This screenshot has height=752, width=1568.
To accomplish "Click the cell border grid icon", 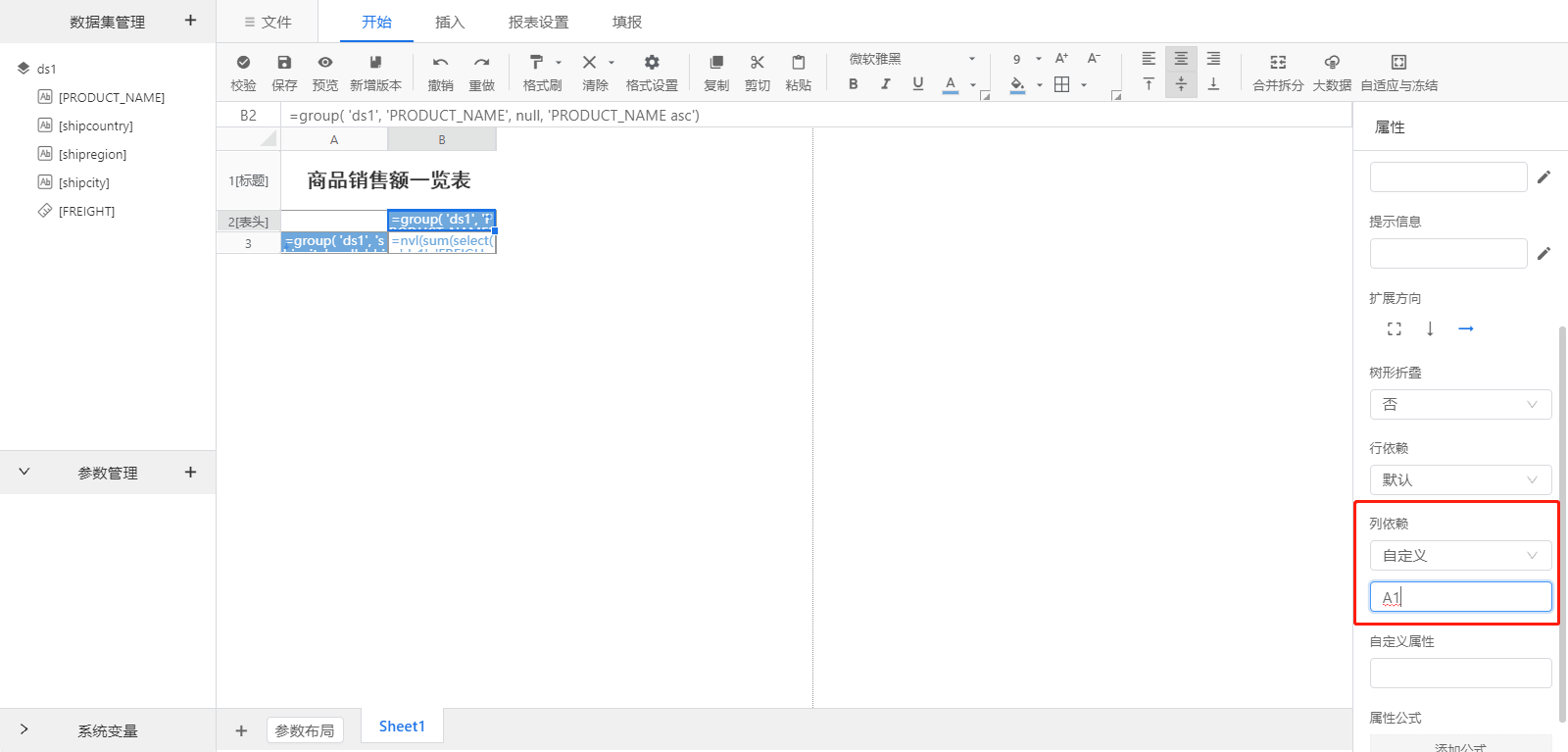I will pyautogui.click(x=1061, y=84).
